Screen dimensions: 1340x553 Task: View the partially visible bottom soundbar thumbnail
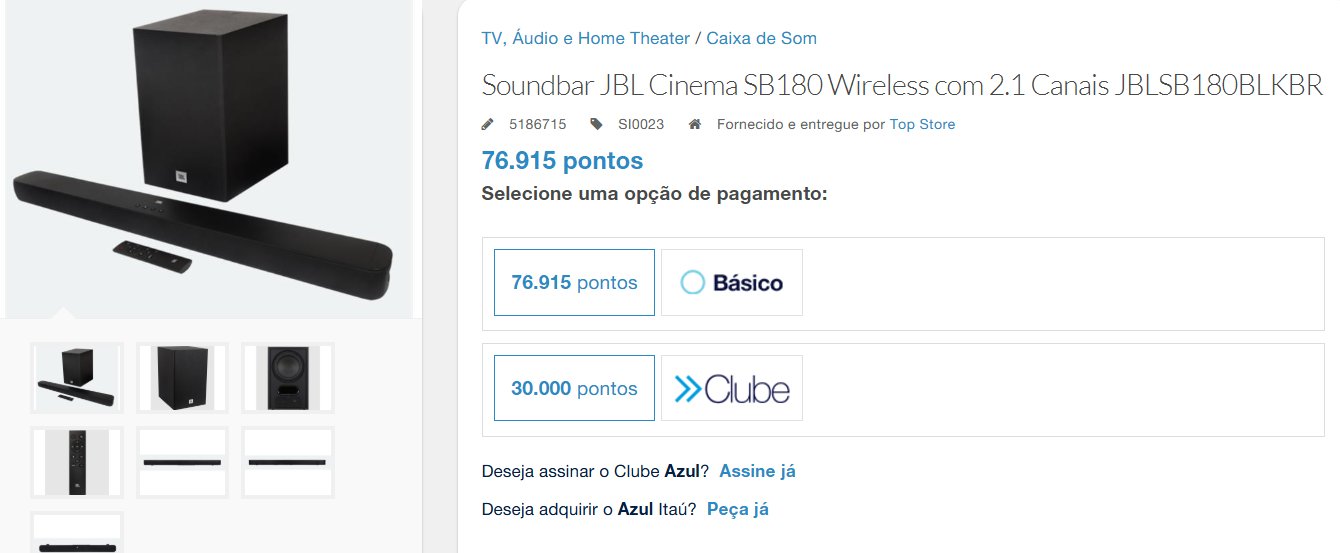click(77, 532)
